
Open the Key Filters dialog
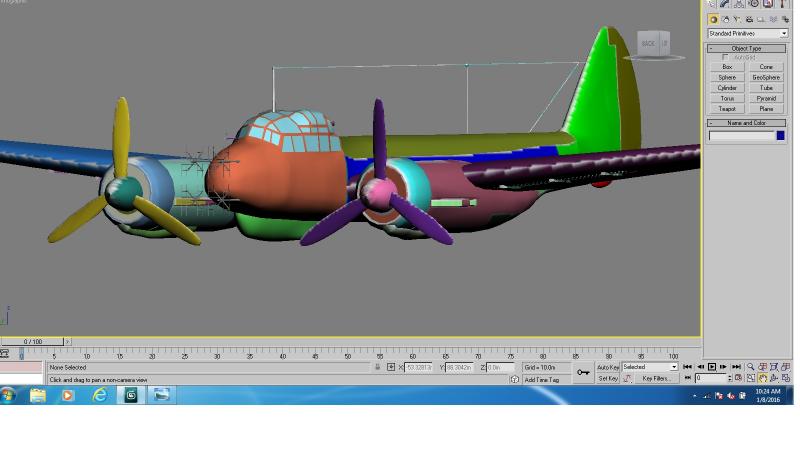tap(656, 379)
